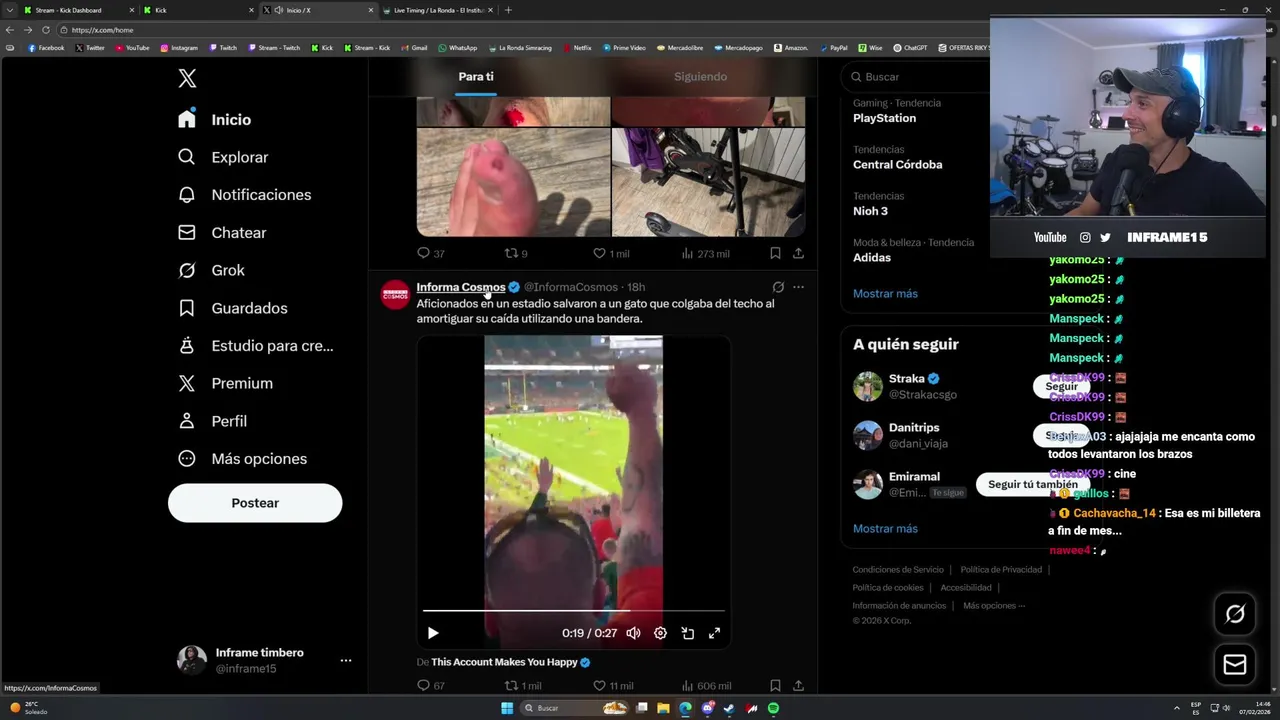
Task: Repost the top post with 9 reposts
Action: pyautogui.click(x=516, y=254)
